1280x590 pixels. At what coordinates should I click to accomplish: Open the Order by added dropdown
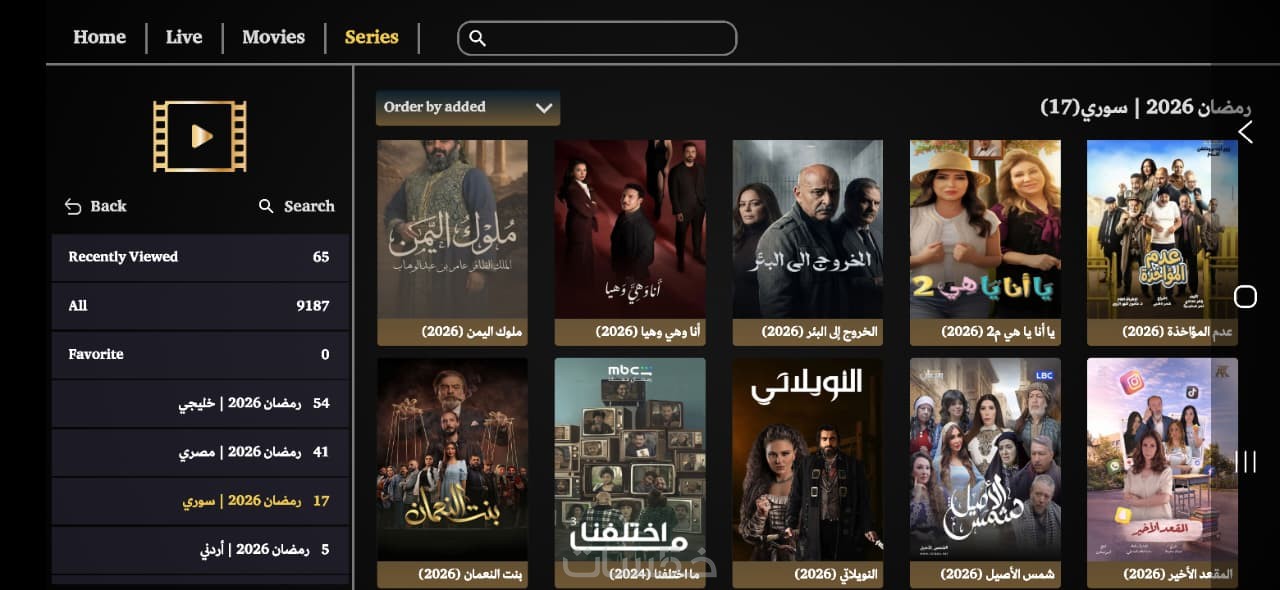pyautogui.click(x=468, y=108)
